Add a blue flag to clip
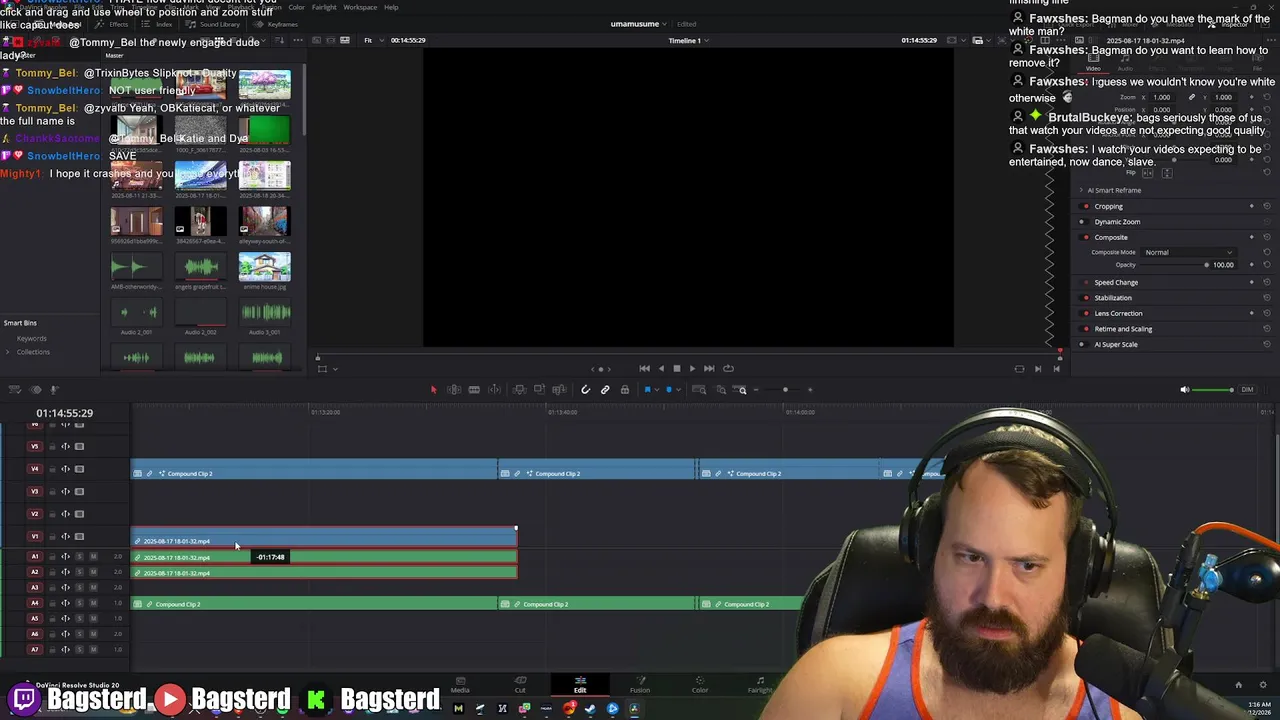Screen dimensions: 1280x720 coord(647,390)
